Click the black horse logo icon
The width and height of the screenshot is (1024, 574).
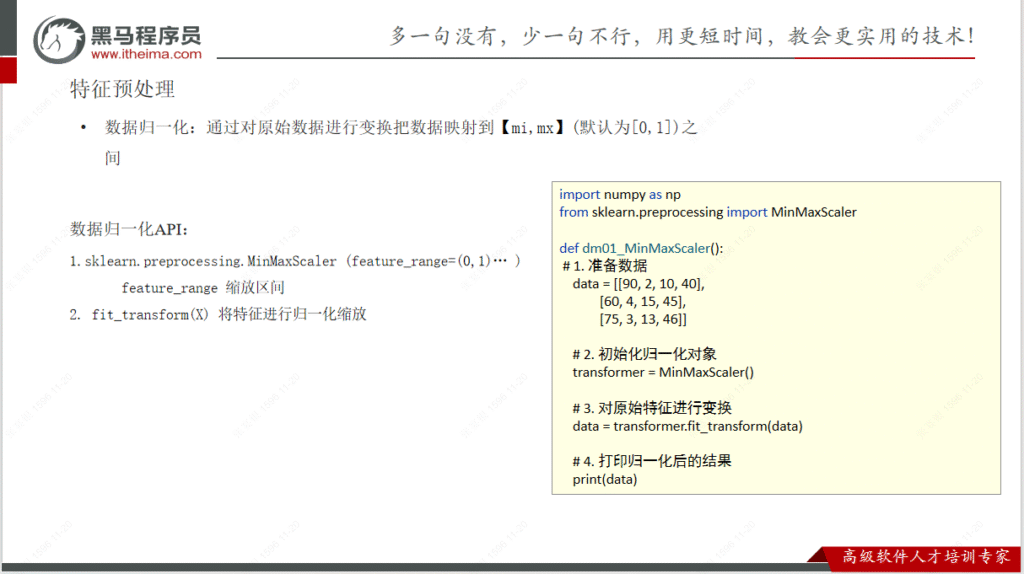pos(62,39)
